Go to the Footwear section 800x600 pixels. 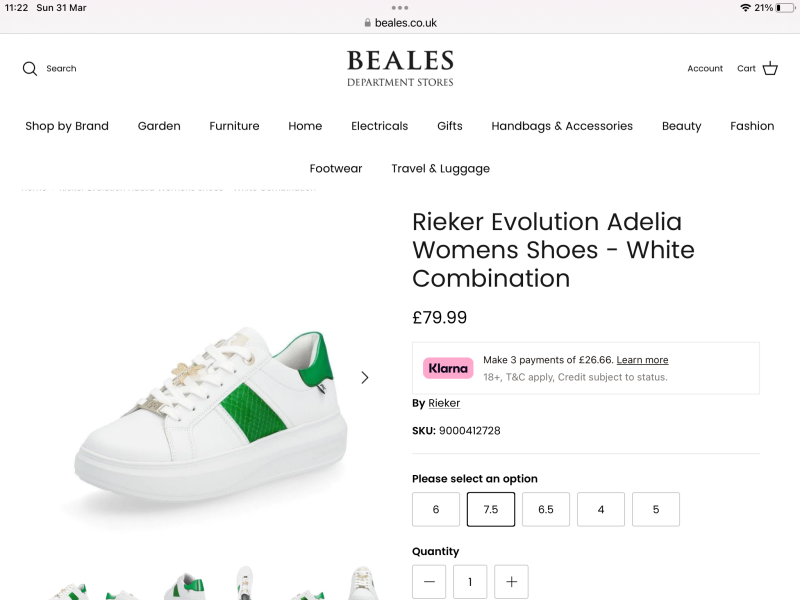point(336,168)
